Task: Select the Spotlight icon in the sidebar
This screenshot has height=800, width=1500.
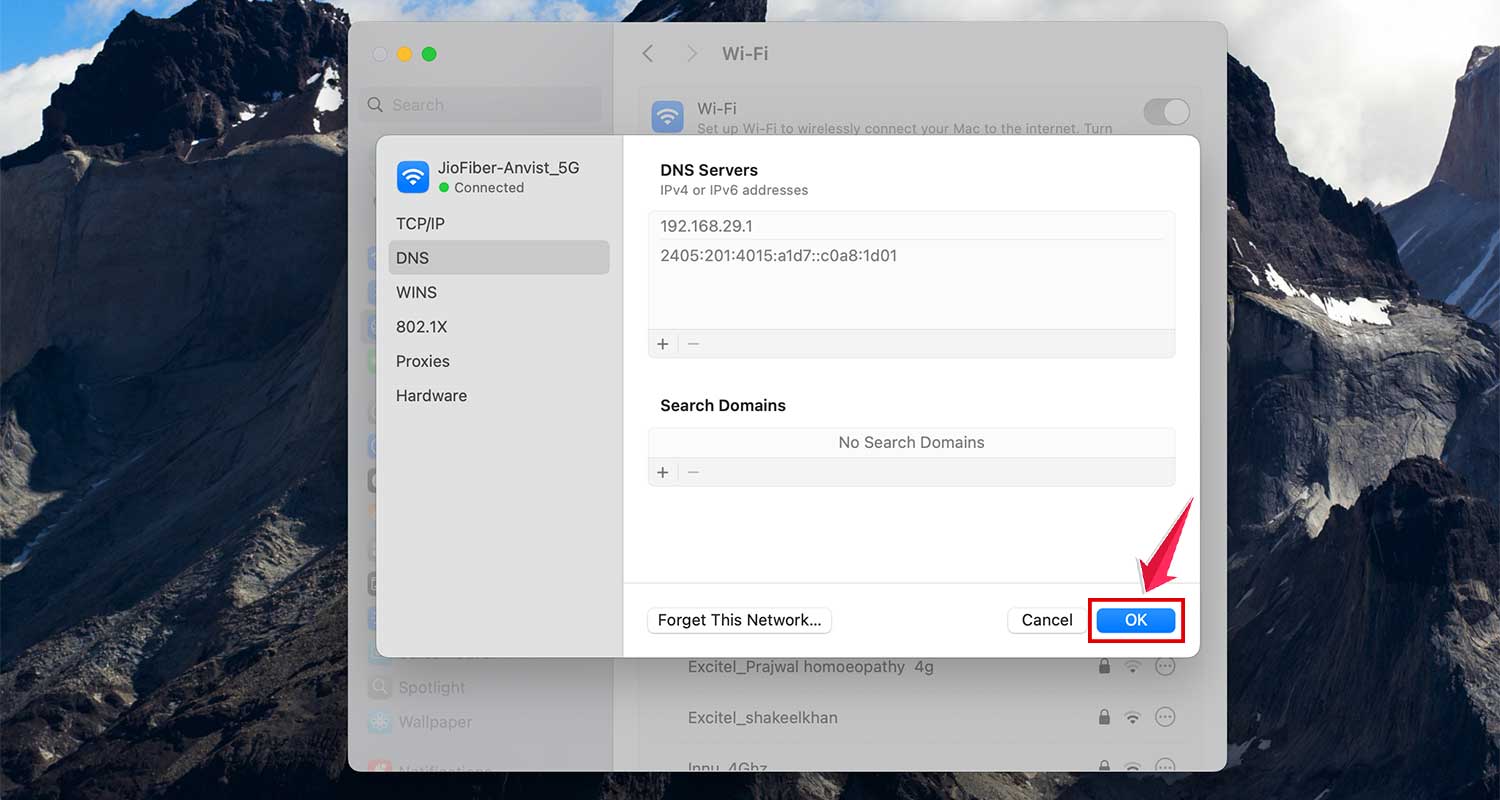Action: (x=380, y=687)
